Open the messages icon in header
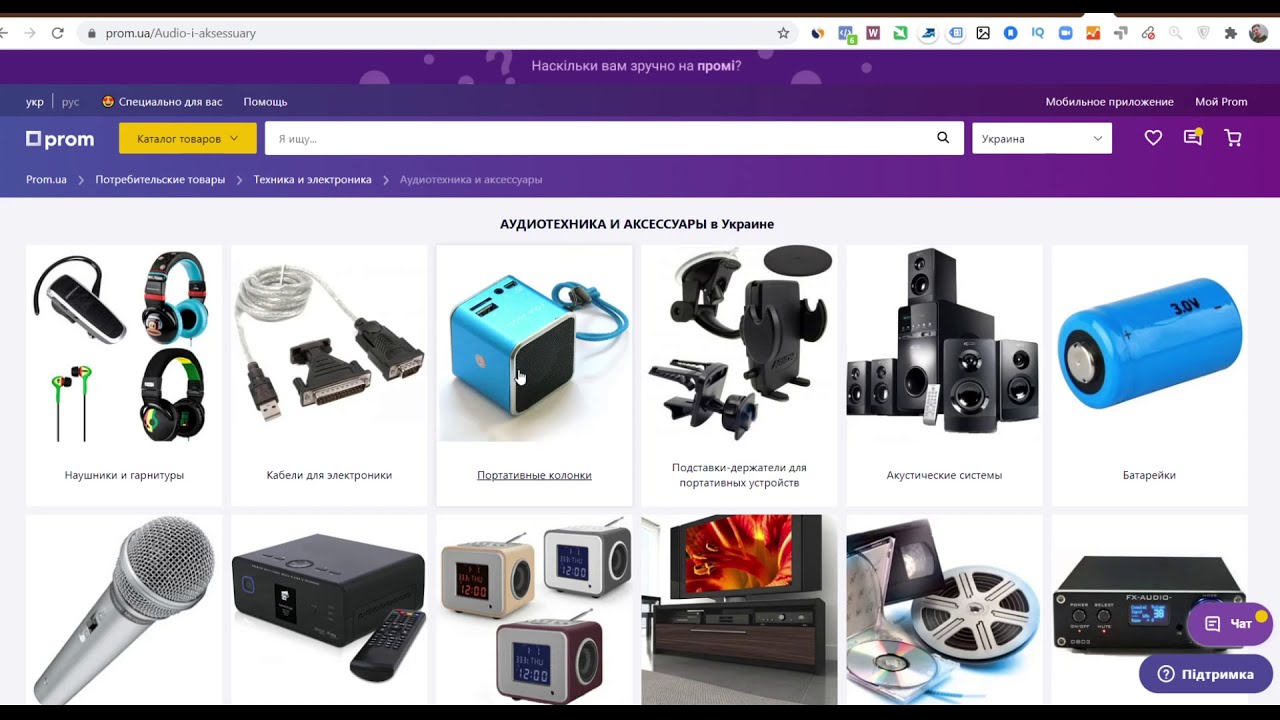1280x720 pixels. (1192, 138)
